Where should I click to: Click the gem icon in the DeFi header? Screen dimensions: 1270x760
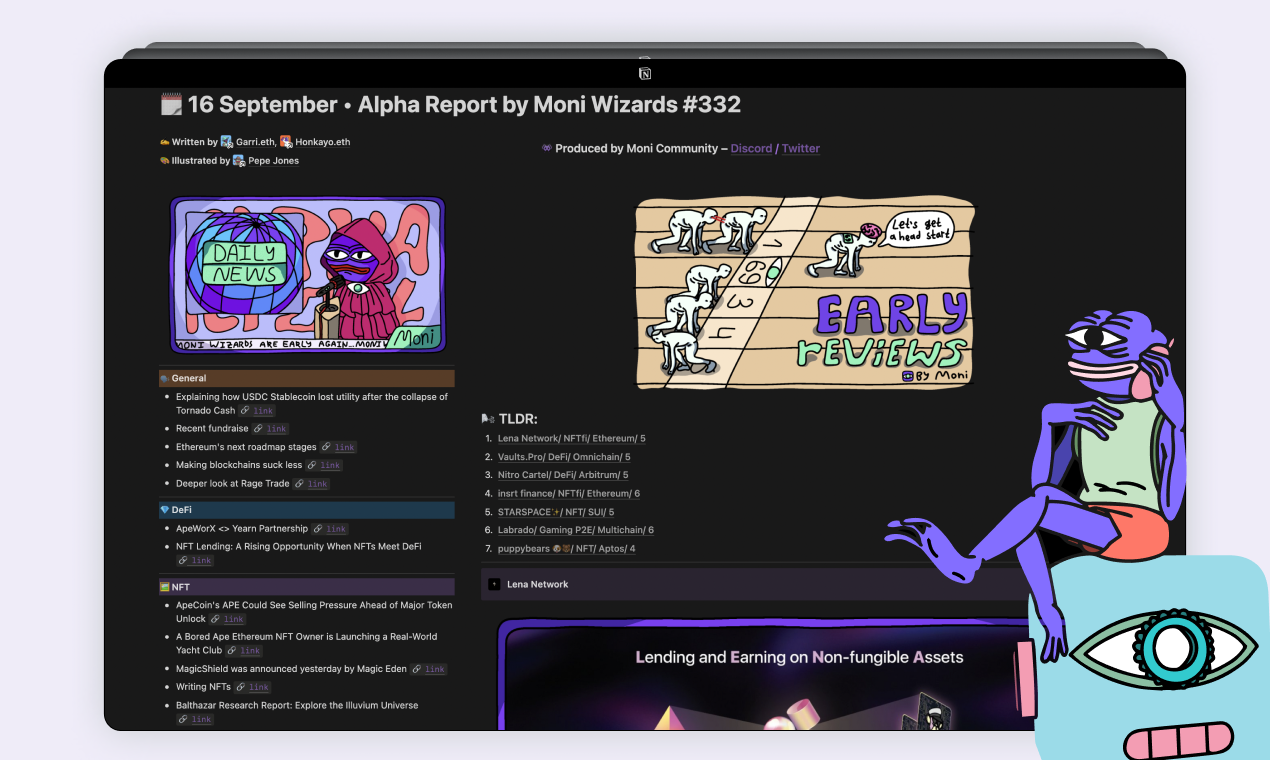[164, 510]
